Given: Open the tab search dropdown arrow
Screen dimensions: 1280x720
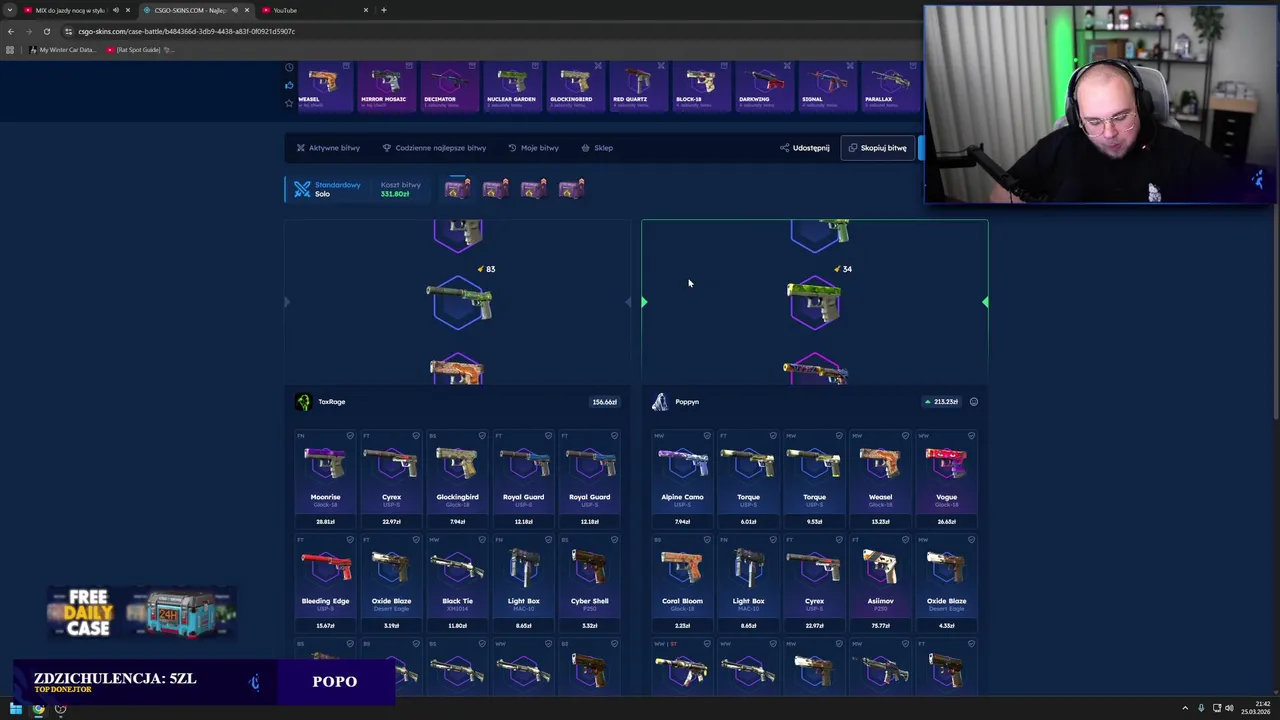Looking at the screenshot, I should coord(10,10).
